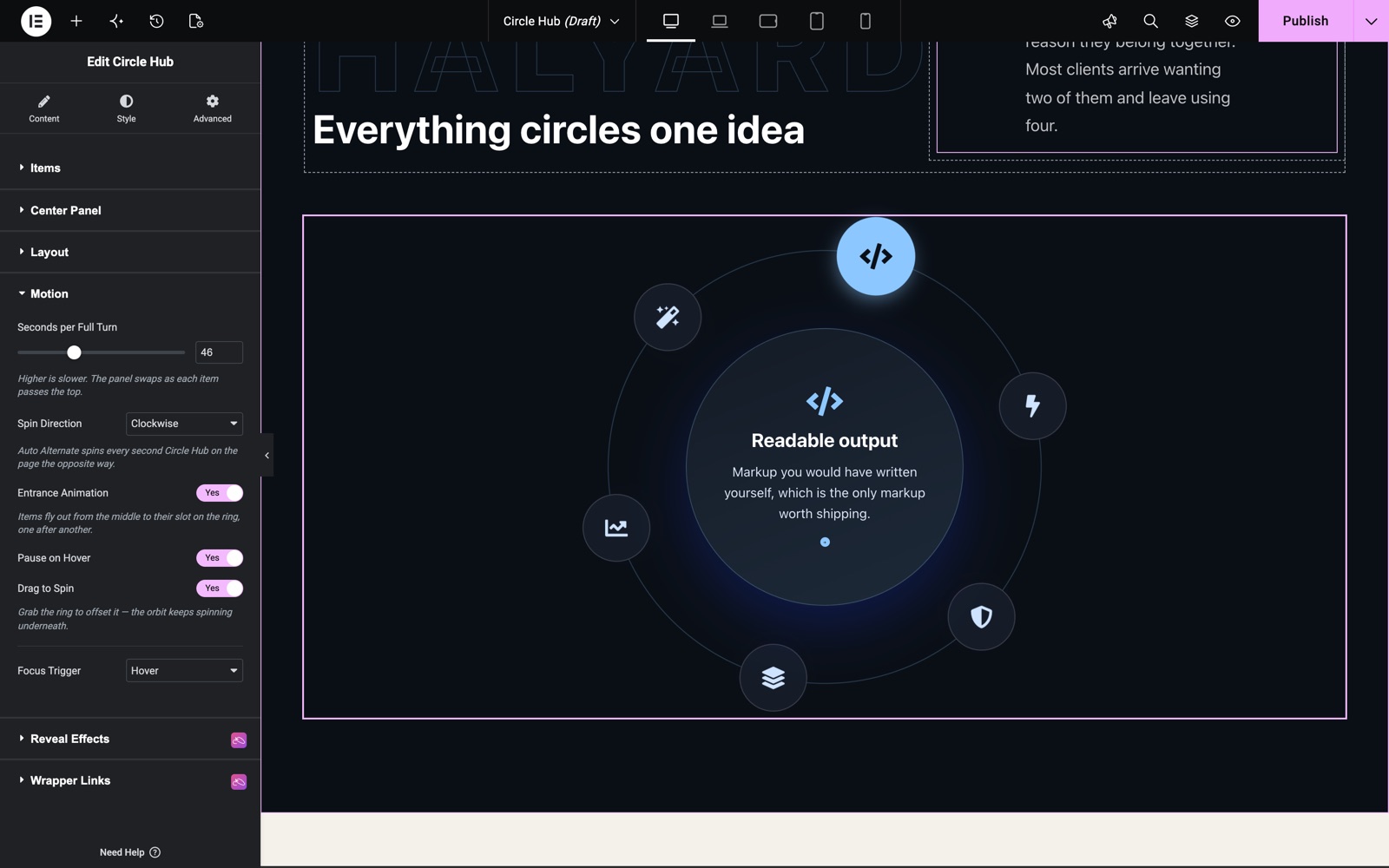Screen dimensions: 1389x868
Task: Collapse the Motion section
Action: [130, 293]
